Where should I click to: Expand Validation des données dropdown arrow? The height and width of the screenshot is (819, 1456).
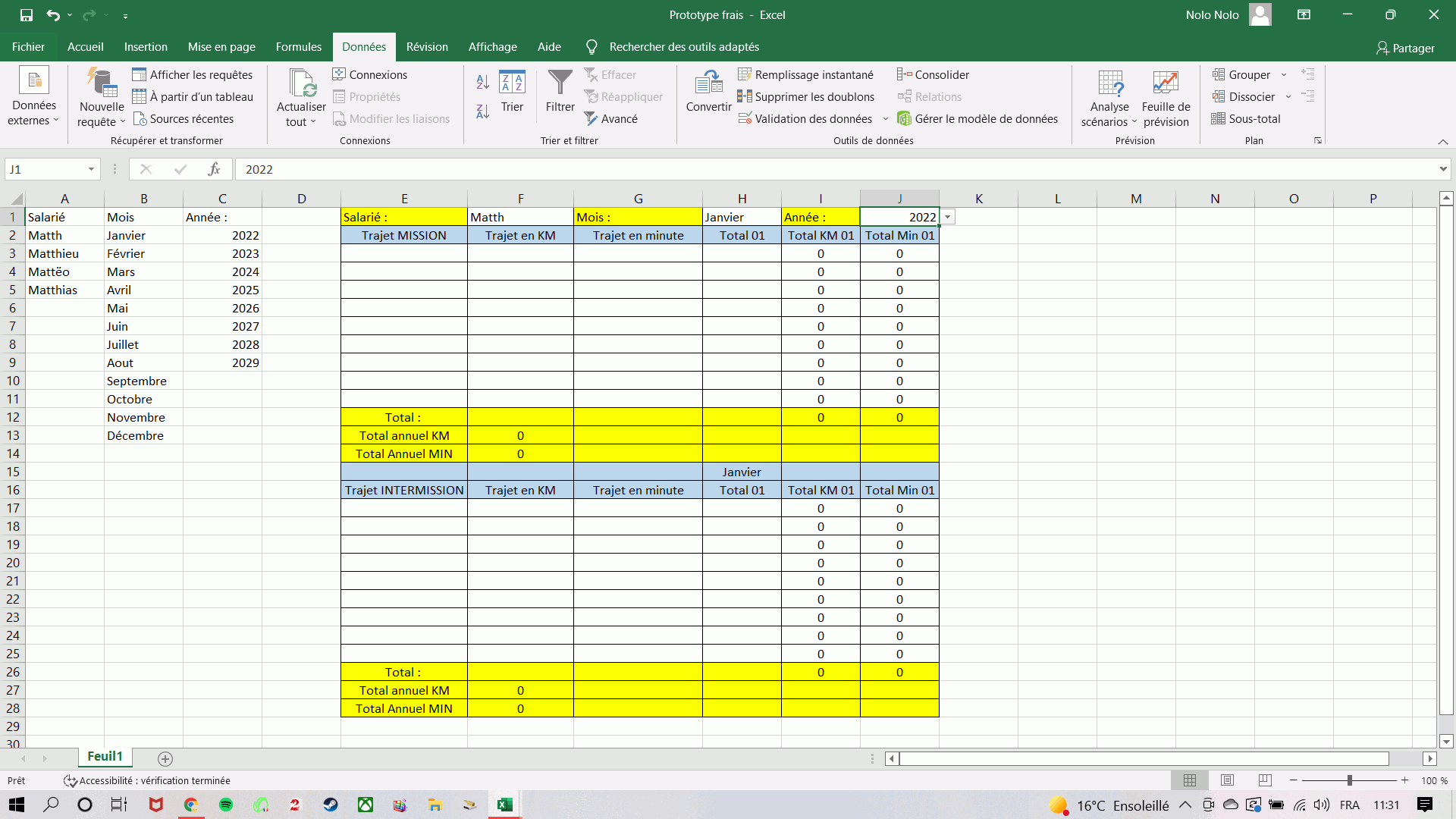885,119
